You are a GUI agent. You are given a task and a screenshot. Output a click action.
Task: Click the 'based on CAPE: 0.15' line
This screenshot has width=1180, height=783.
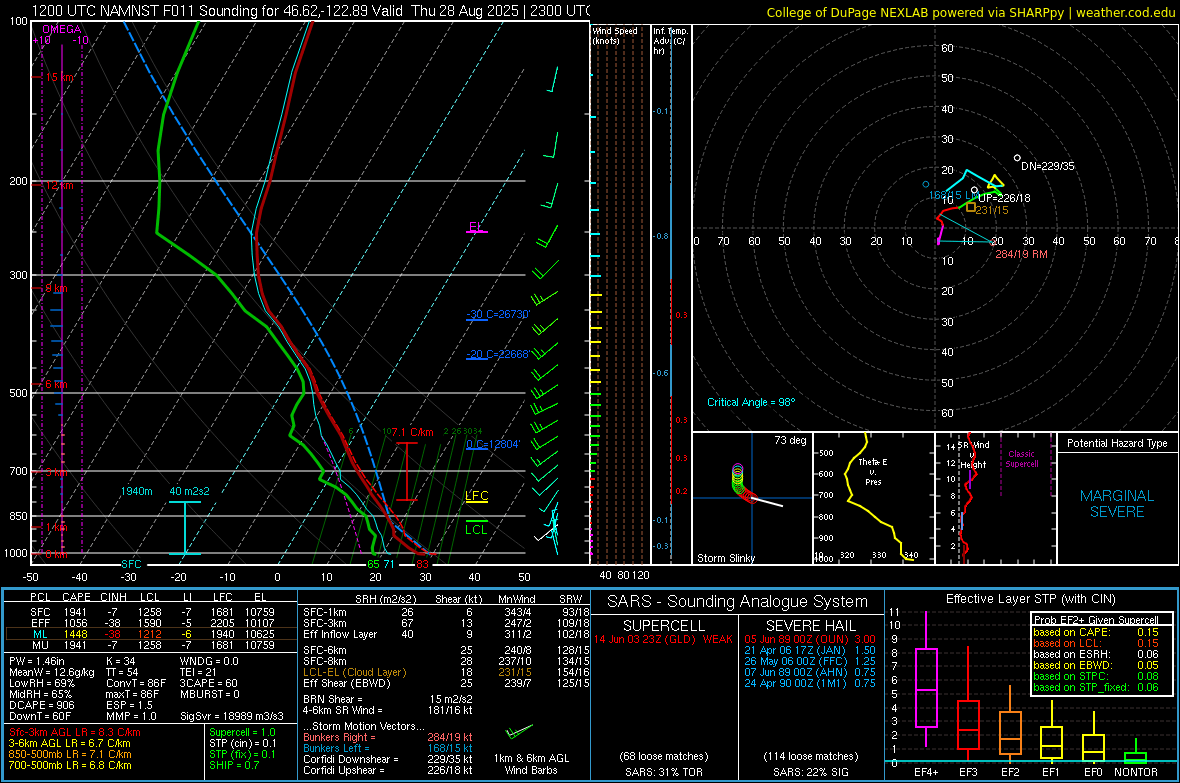click(1096, 632)
